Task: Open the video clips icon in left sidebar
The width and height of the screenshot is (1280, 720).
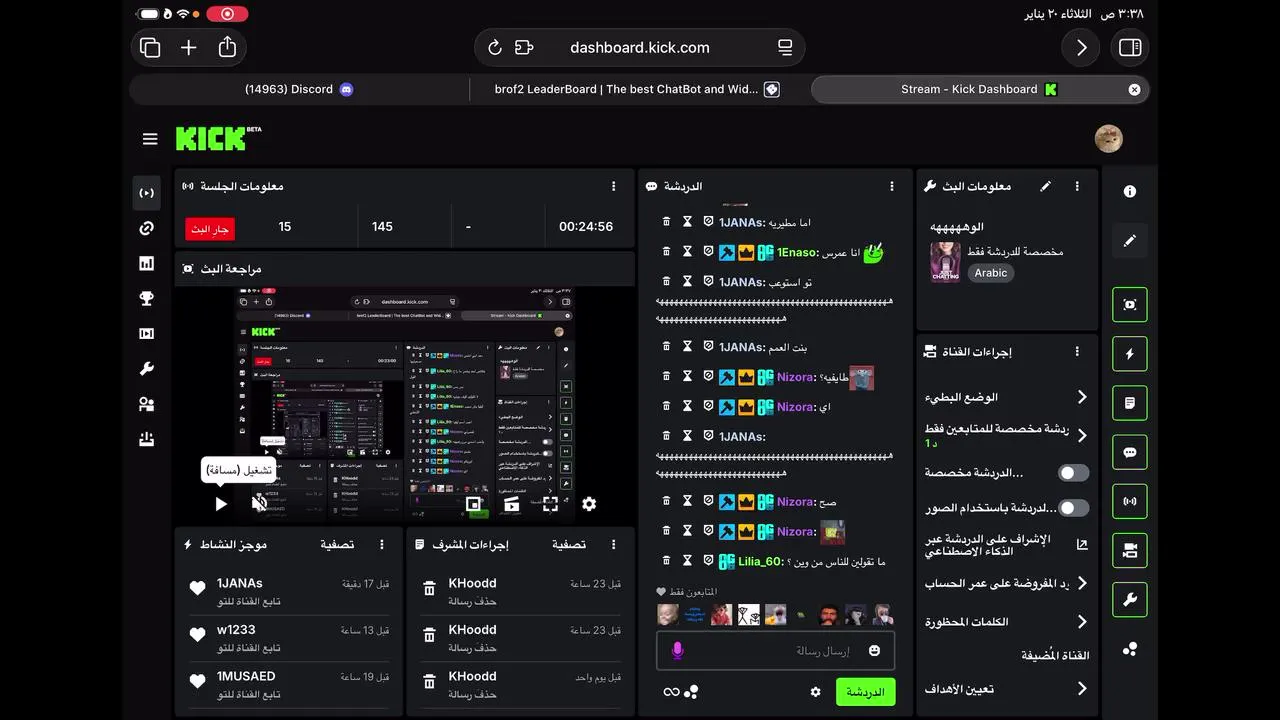Action: click(x=147, y=334)
